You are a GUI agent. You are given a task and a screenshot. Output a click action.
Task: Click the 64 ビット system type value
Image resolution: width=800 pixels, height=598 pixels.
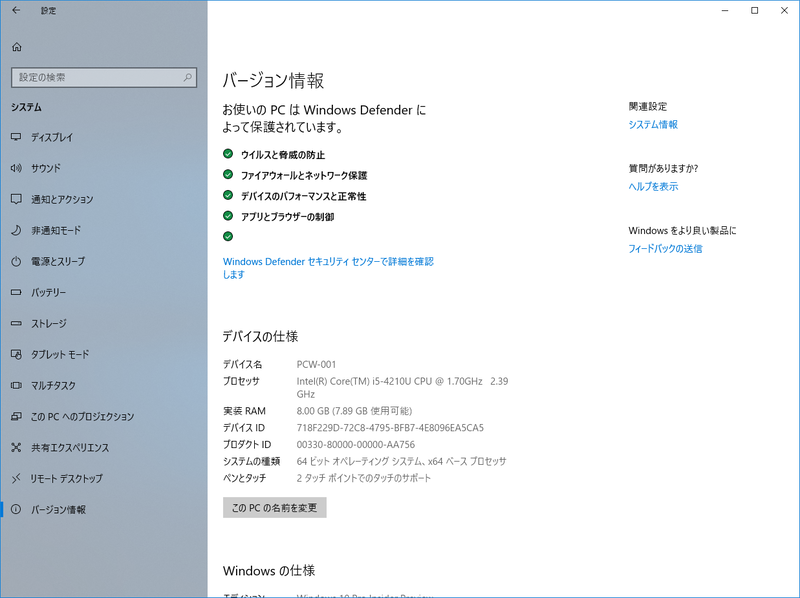coord(401,461)
